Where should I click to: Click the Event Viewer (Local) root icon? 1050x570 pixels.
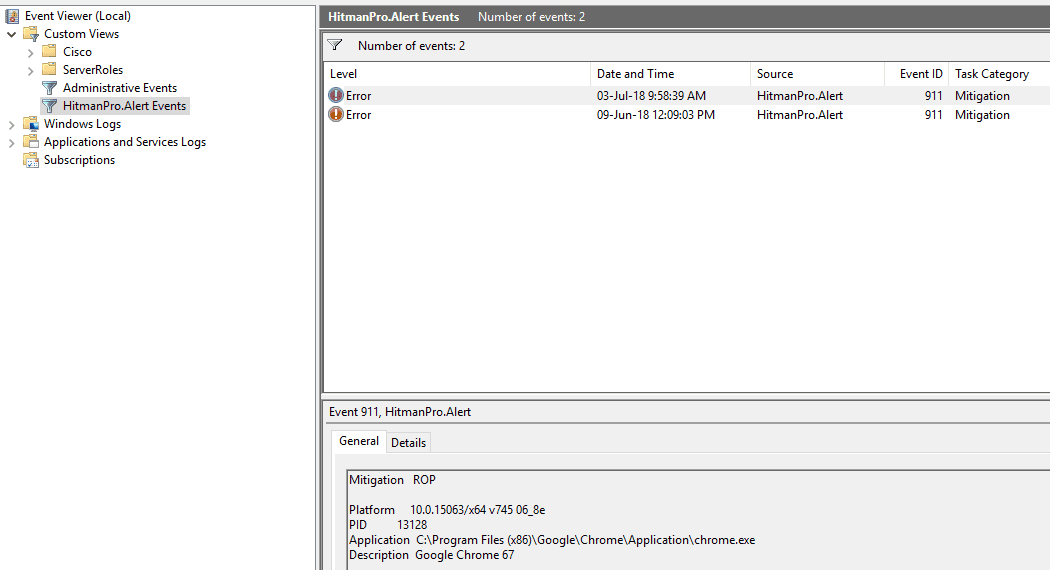(x=12, y=15)
